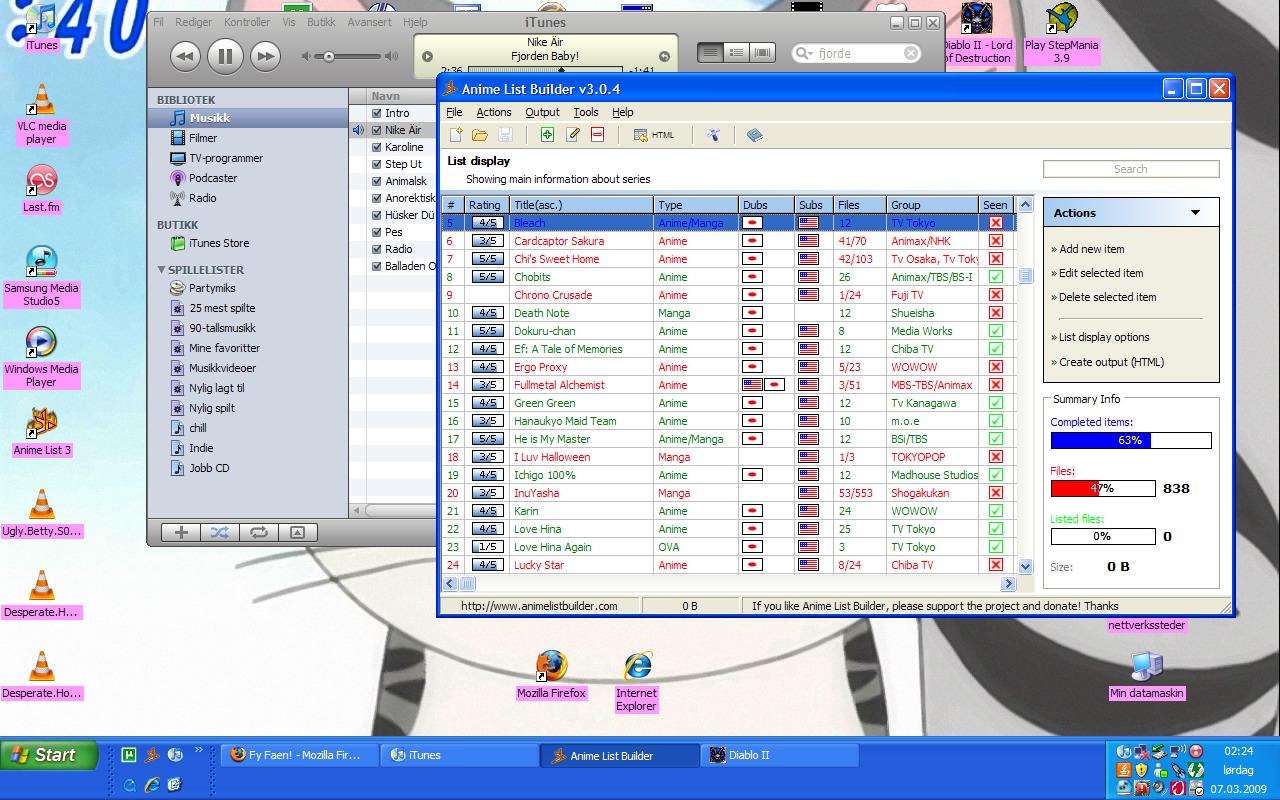Sort list by the Group column header
1280x800 pixels.
point(933,205)
